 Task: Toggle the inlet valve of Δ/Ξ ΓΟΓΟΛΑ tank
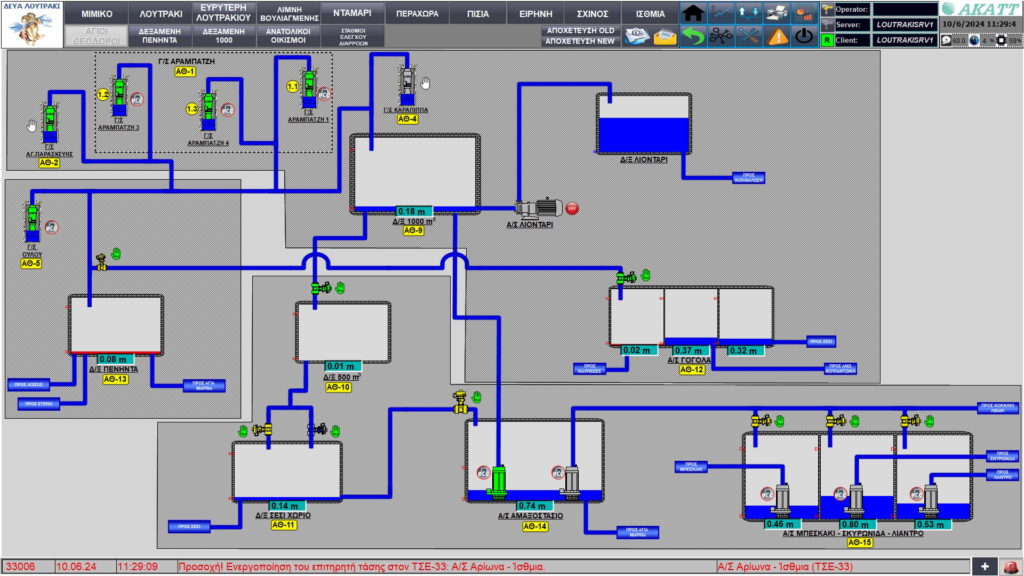[x=625, y=278]
